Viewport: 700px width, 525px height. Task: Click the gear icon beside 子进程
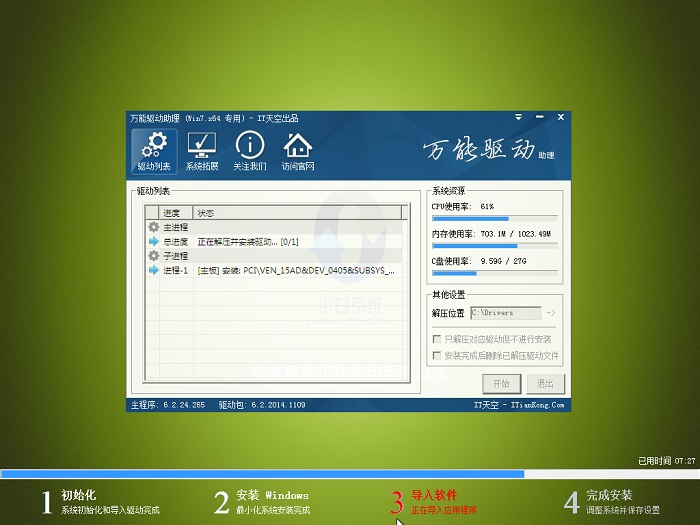coord(154,256)
